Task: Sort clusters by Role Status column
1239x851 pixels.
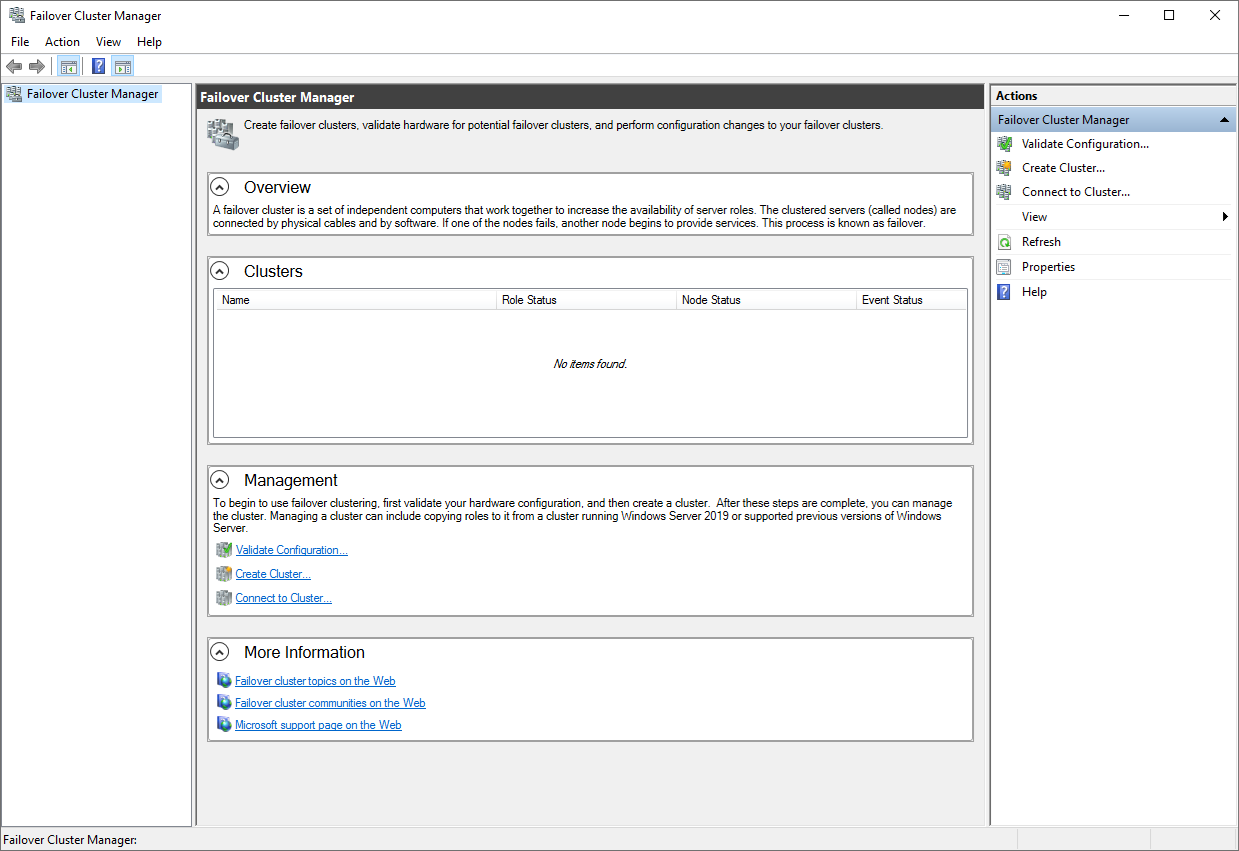Action: point(587,300)
